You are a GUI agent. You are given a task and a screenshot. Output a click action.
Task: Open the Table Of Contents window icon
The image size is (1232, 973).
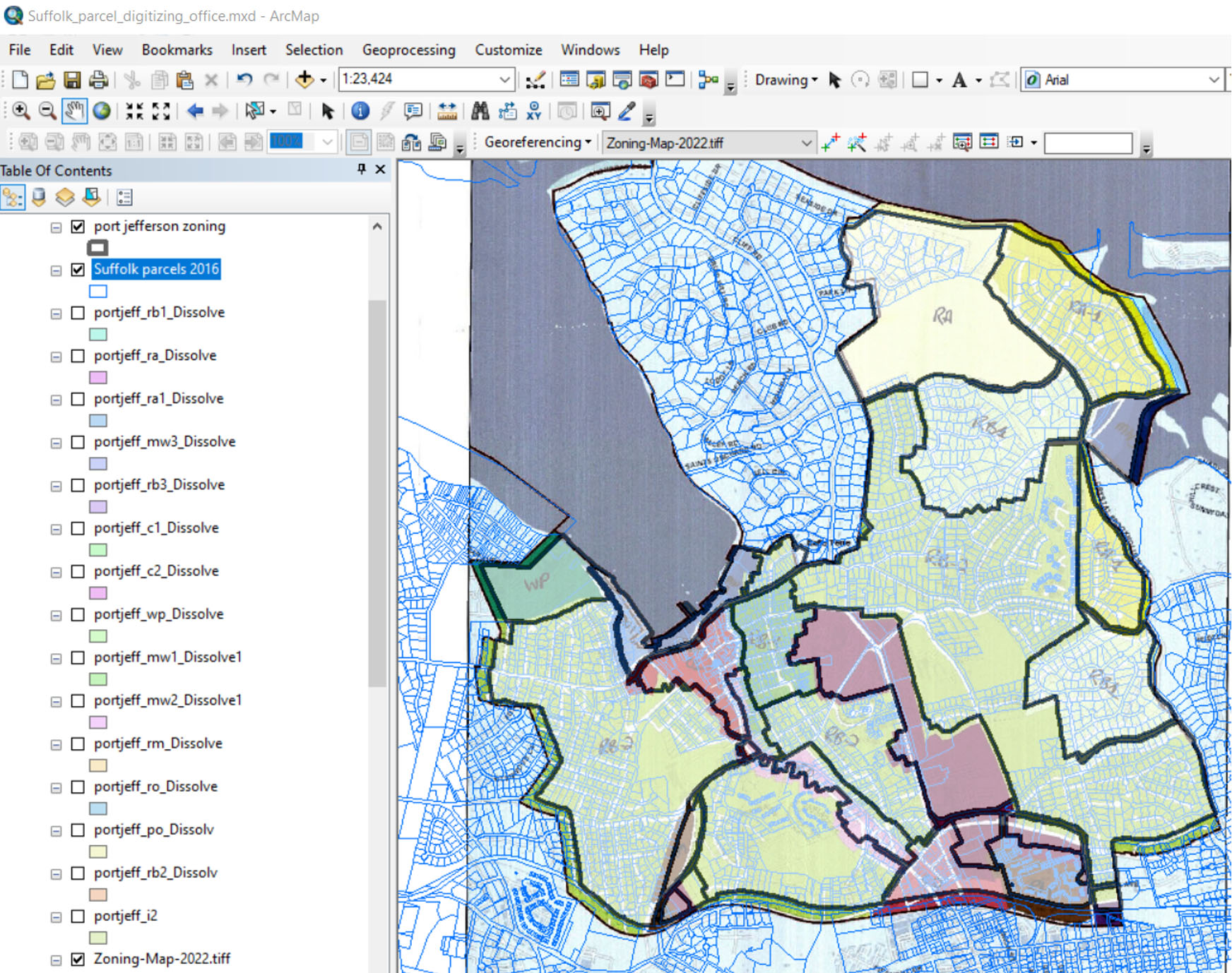[x=569, y=80]
